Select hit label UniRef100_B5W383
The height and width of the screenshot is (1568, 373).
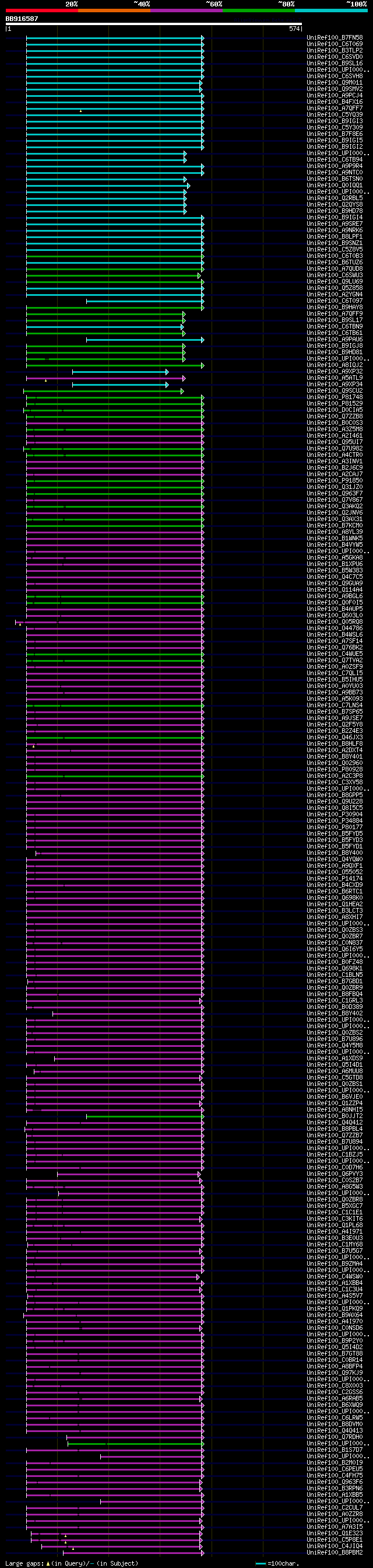[335, 570]
